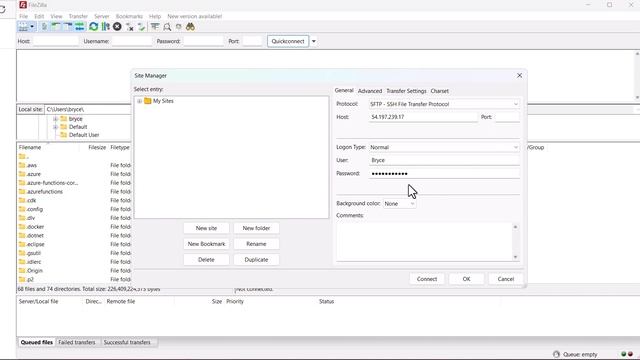
Task: Expand the My Sites tree node
Action: point(140,101)
